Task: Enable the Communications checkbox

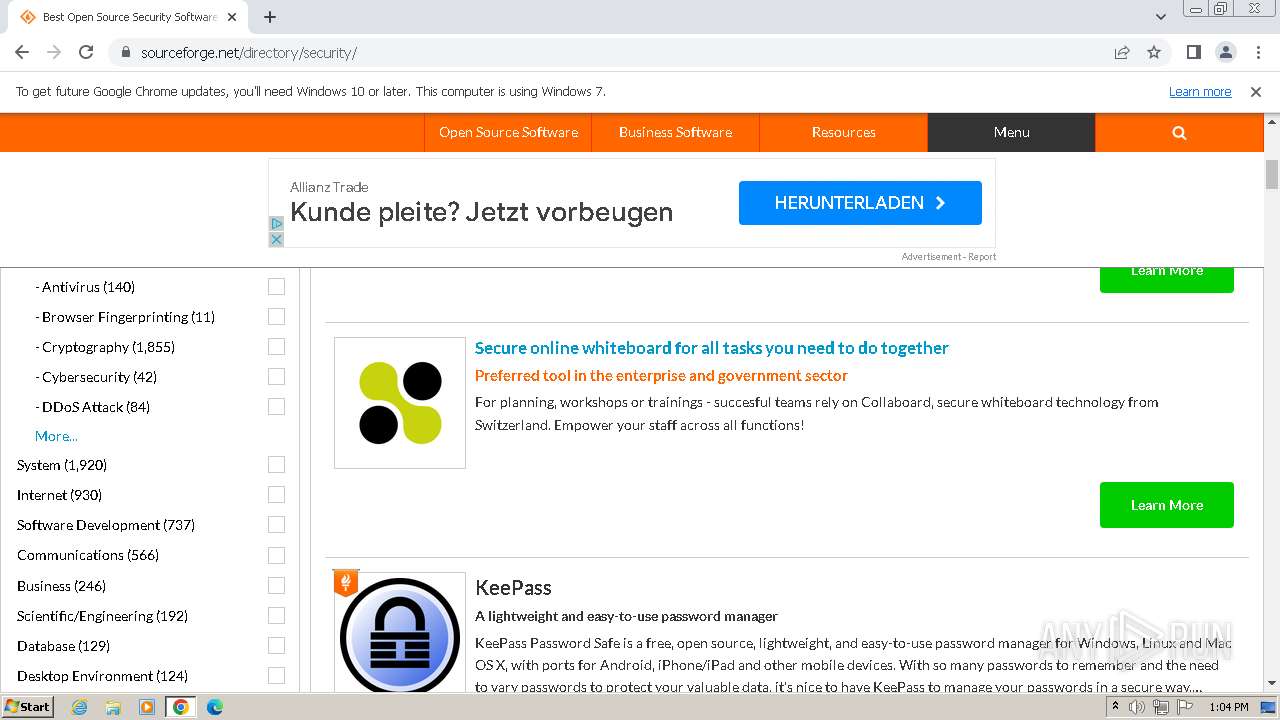Action: [277, 555]
